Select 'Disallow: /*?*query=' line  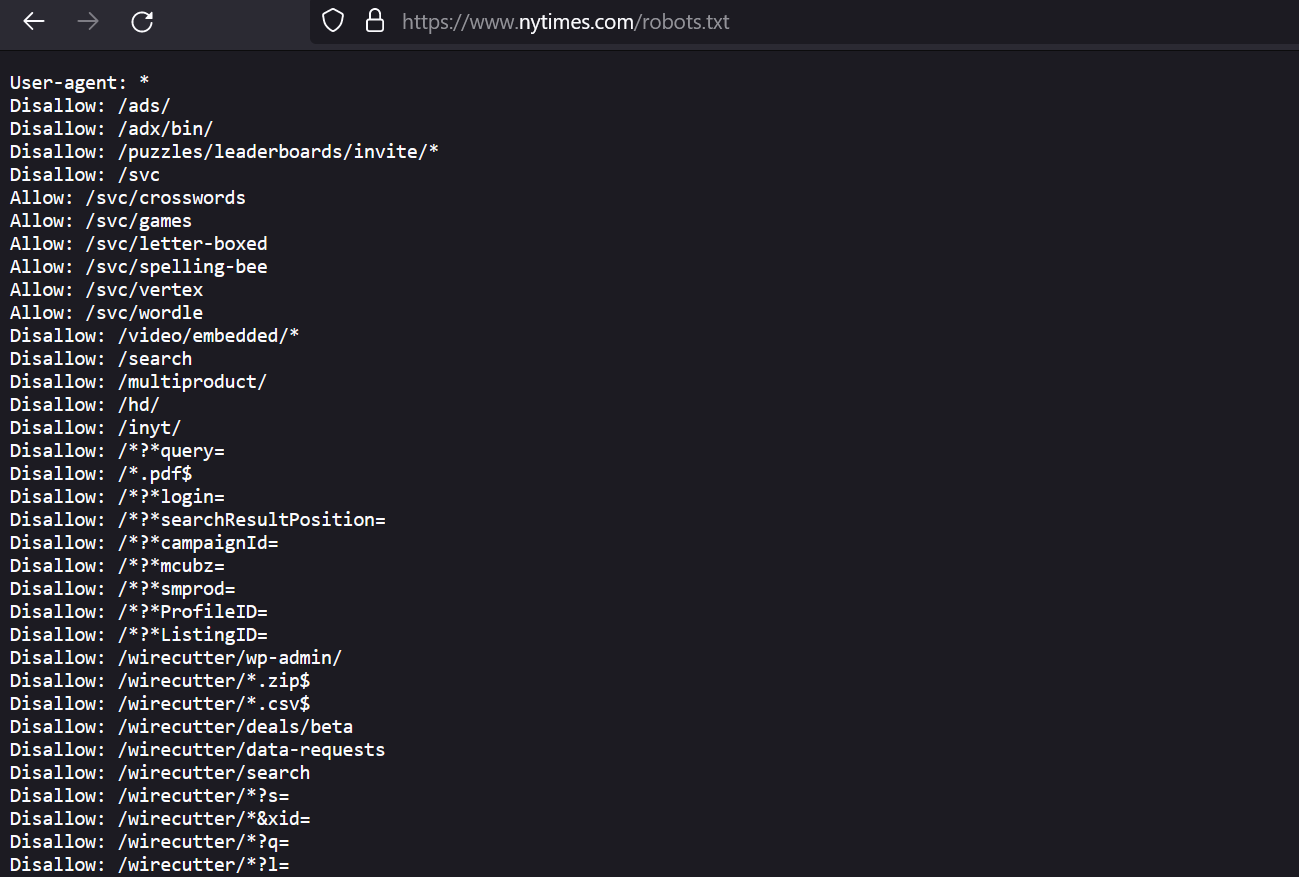pos(117,450)
